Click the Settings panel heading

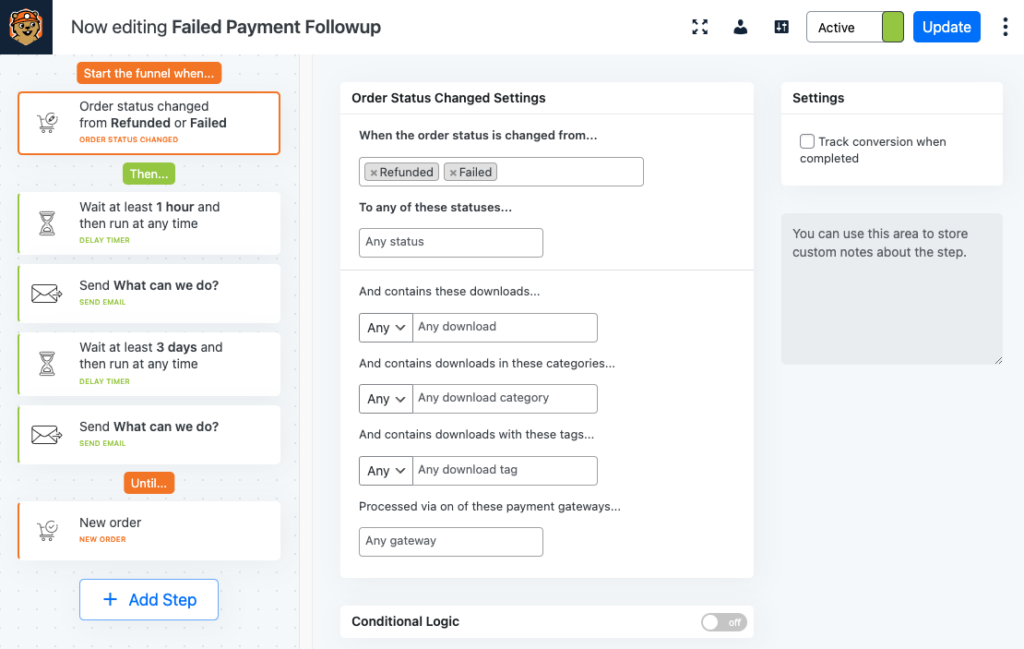tap(818, 98)
